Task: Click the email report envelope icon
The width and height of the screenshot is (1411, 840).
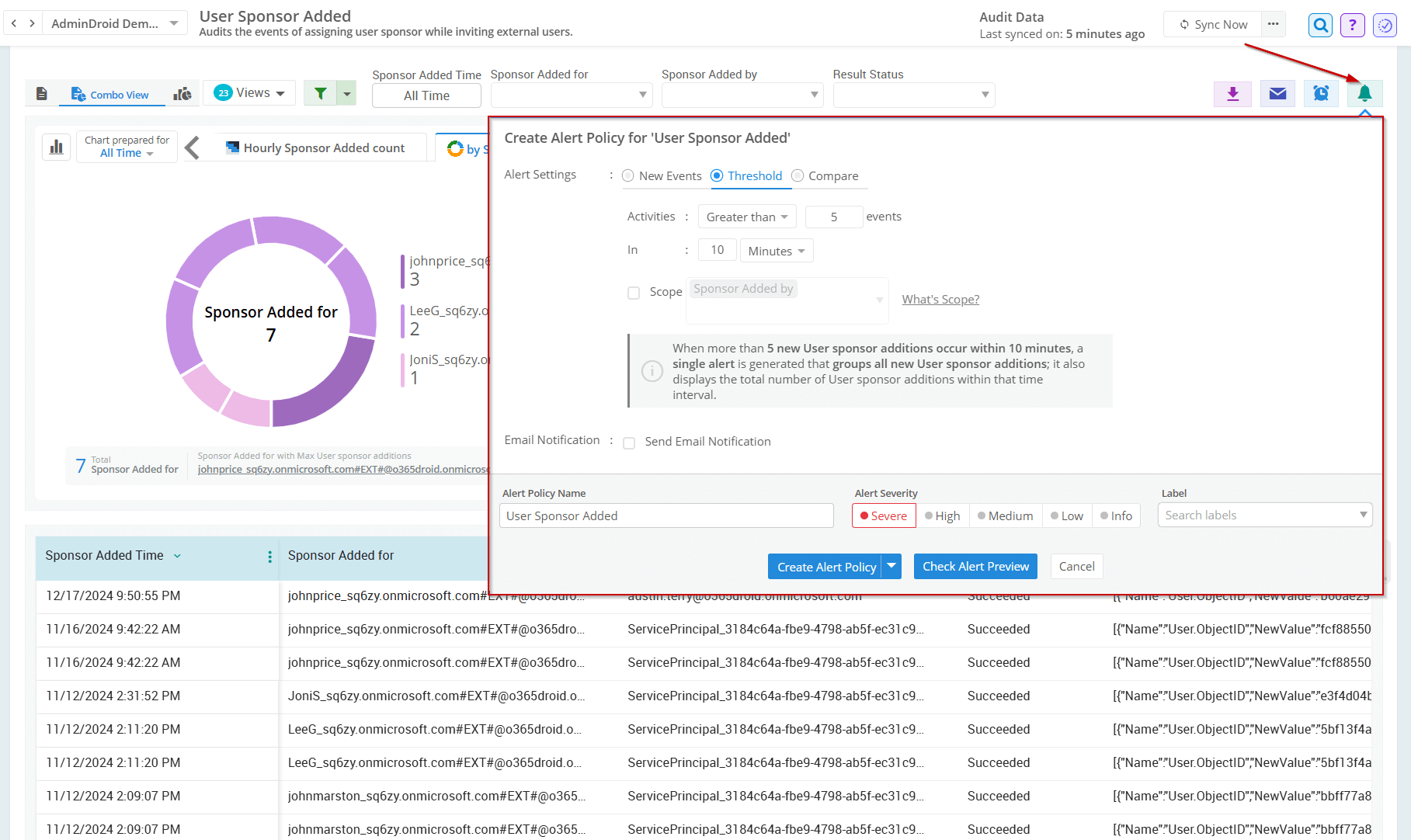Action: [x=1277, y=94]
